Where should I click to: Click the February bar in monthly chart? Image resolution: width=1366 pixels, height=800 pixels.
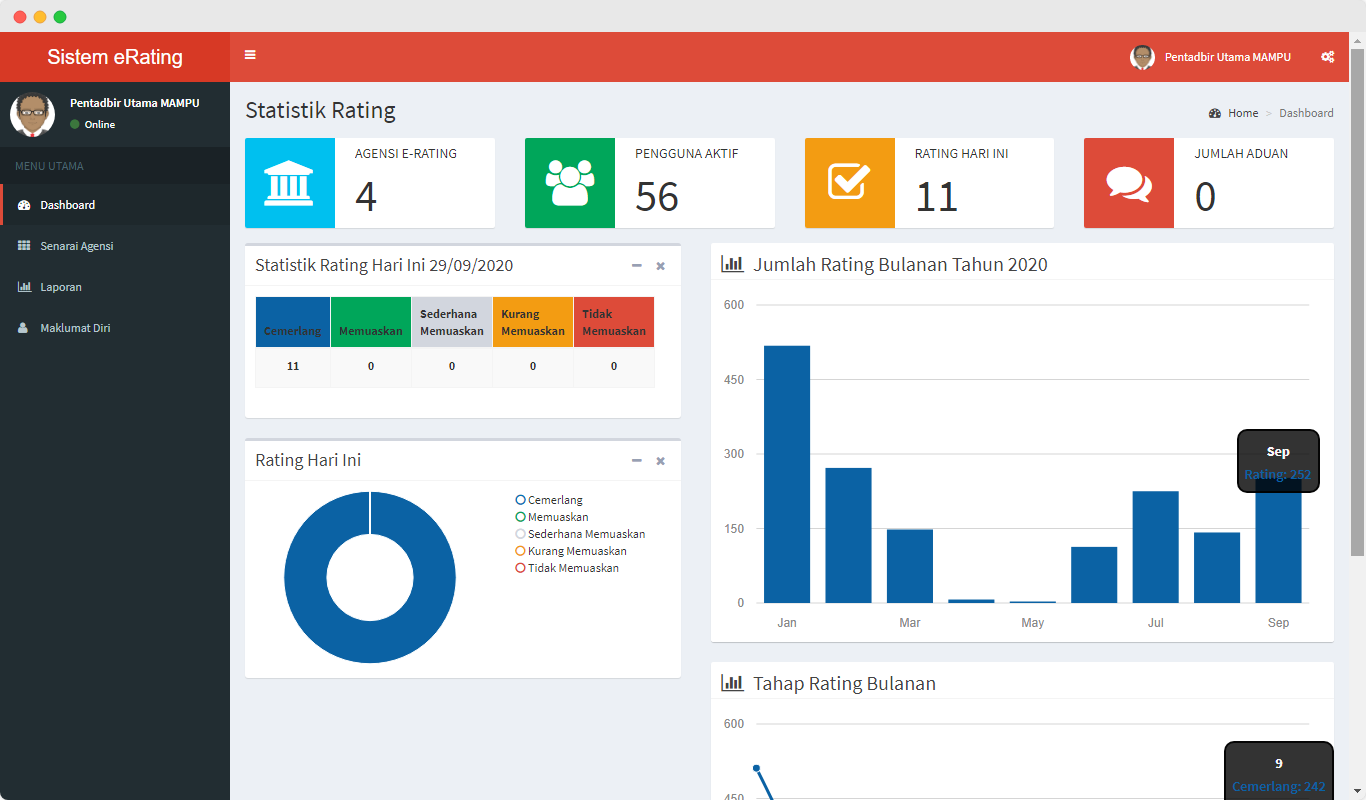click(848, 535)
